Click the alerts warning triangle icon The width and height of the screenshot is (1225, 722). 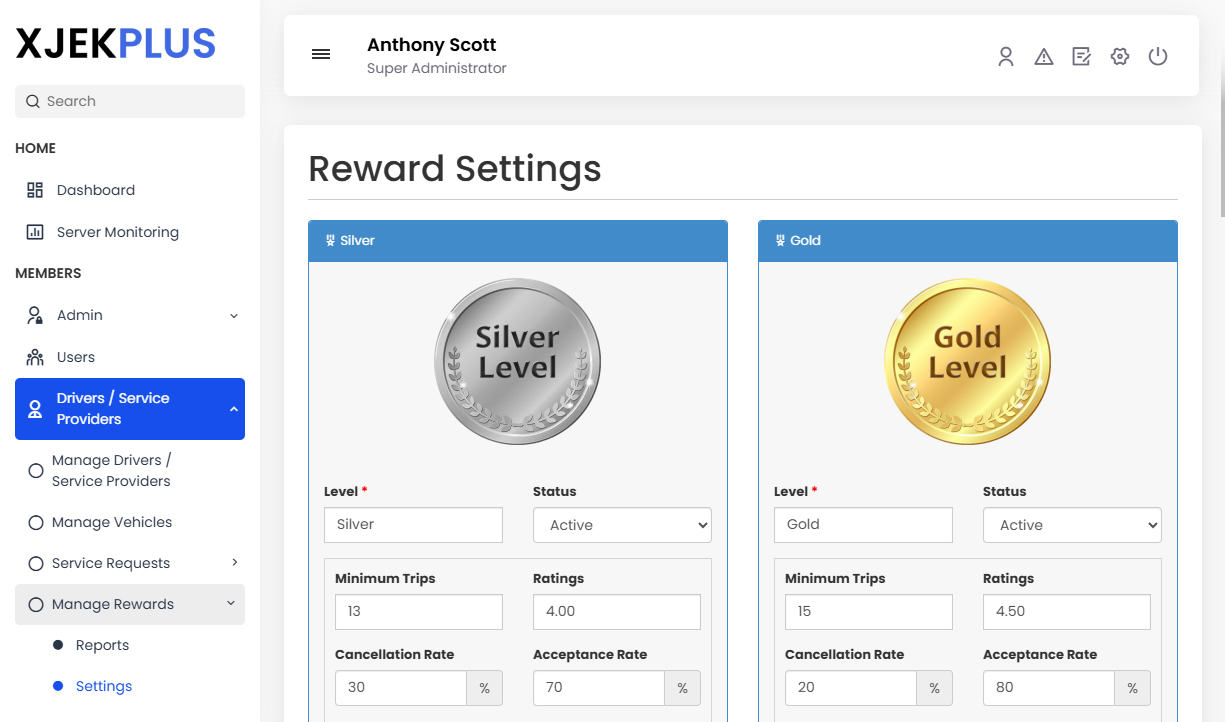coord(1043,57)
